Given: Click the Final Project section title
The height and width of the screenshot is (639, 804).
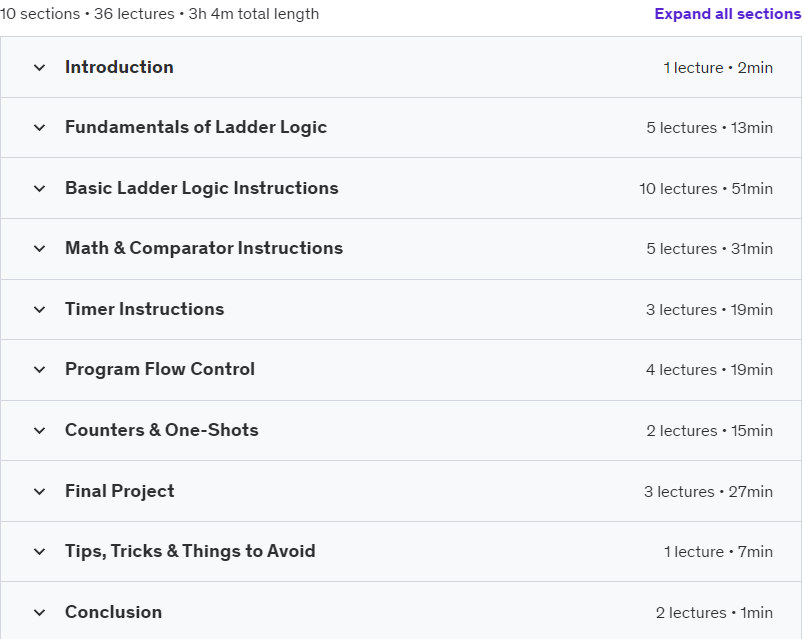Looking at the screenshot, I should point(119,491).
